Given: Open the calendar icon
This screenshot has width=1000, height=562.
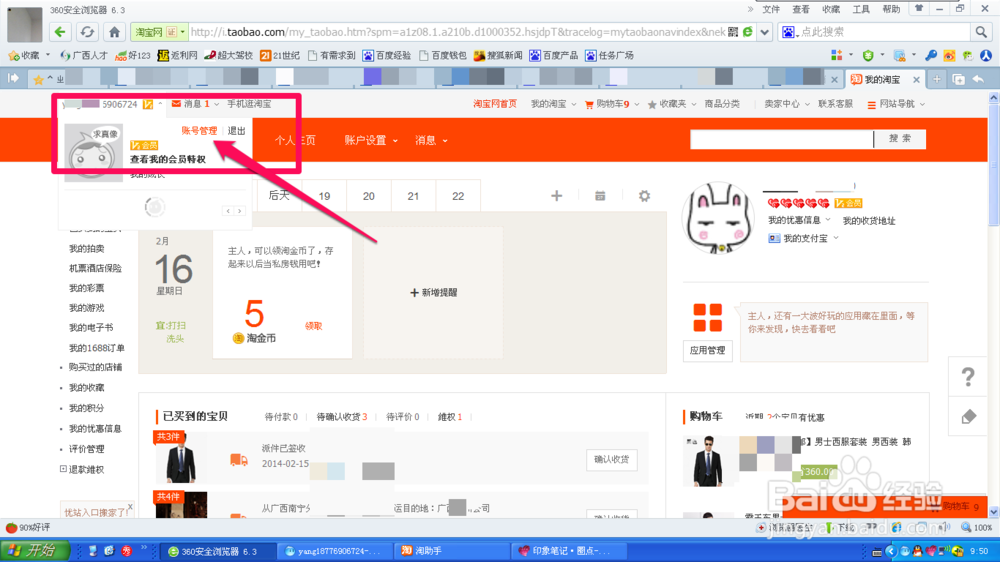Looking at the screenshot, I should (600, 196).
